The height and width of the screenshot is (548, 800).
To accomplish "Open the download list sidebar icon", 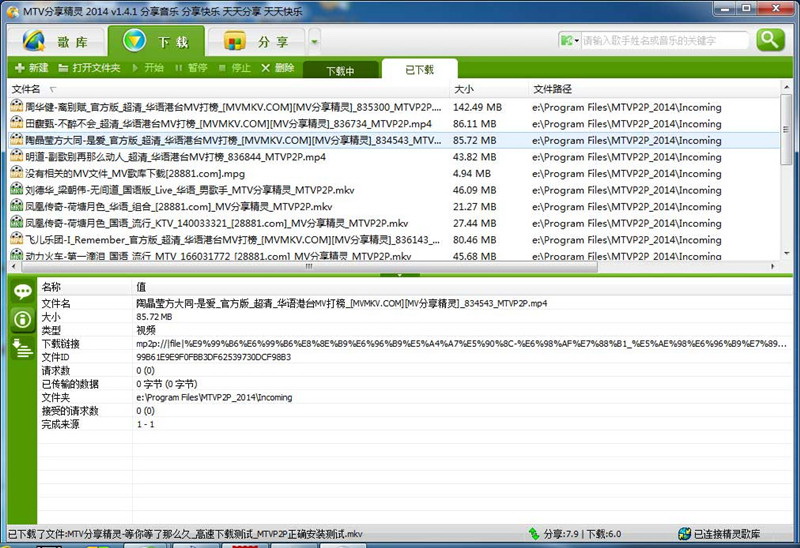I will (22, 348).
